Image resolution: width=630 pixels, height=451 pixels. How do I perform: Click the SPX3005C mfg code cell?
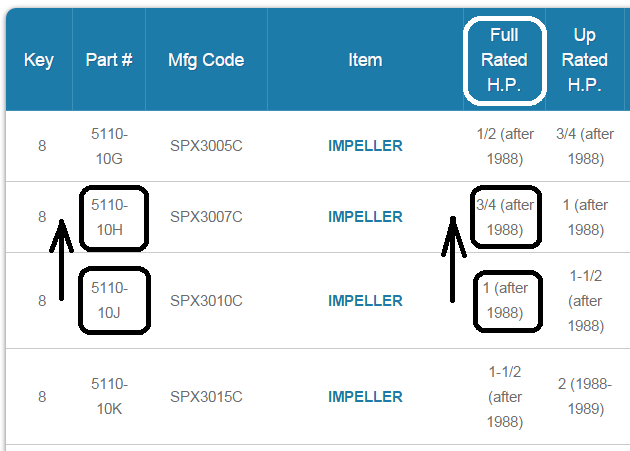coord(206,146)
